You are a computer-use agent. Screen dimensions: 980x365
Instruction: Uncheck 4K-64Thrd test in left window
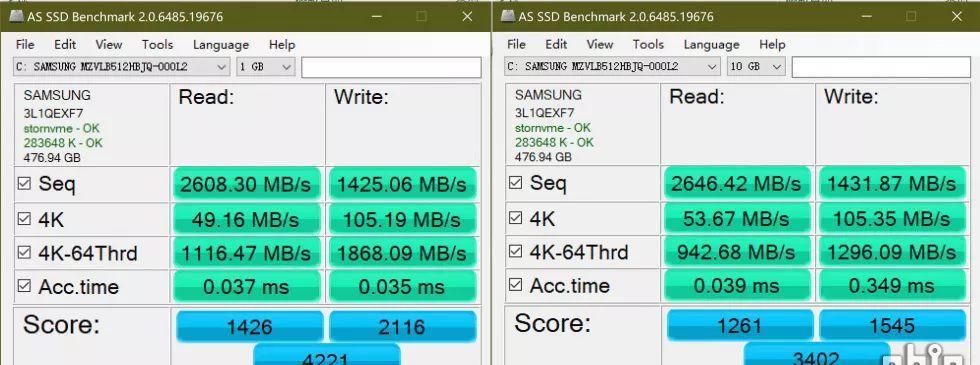(x=24, y=252)
